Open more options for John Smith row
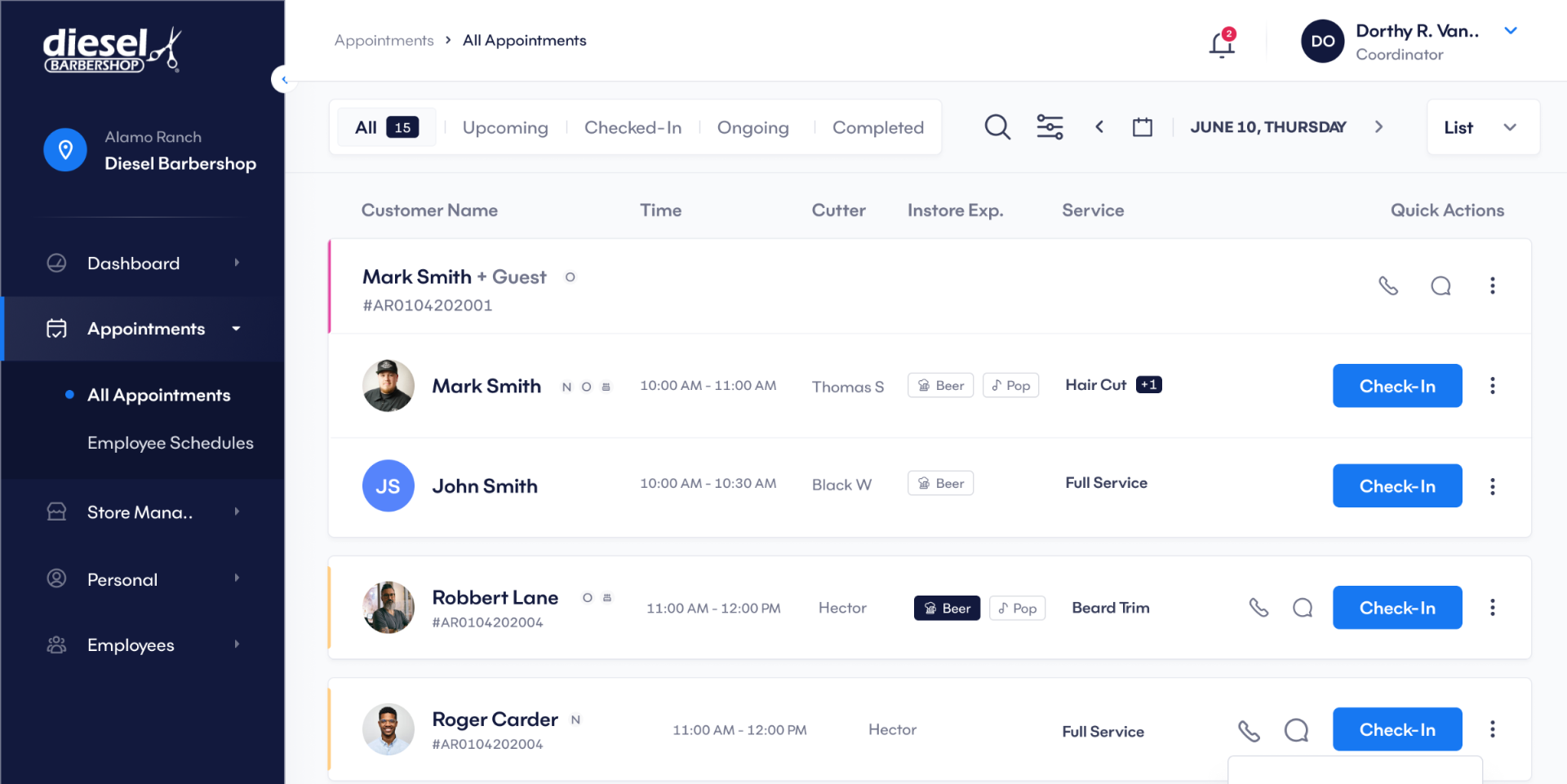Screen dimensions: 1567x784 [x=1493, y=486]
